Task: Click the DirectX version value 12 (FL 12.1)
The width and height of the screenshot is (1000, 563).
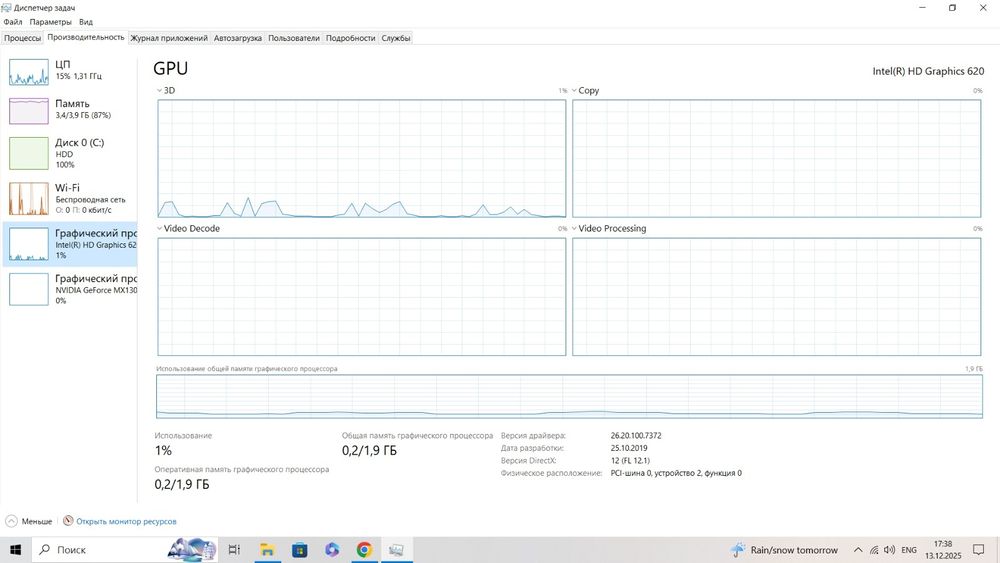Action: click(630, 460)
